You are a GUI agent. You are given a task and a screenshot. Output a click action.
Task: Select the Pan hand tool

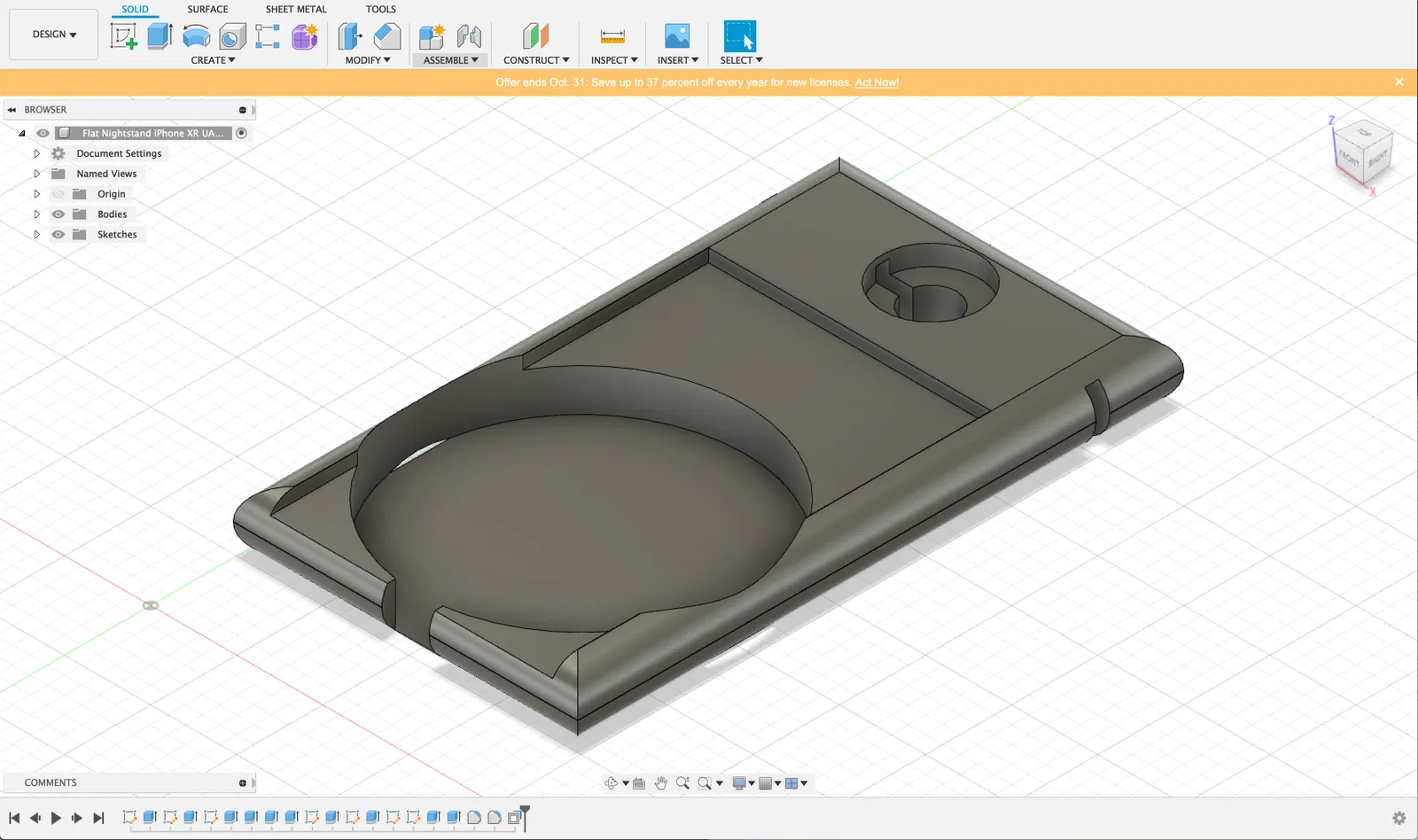click(x=661, y=783)
